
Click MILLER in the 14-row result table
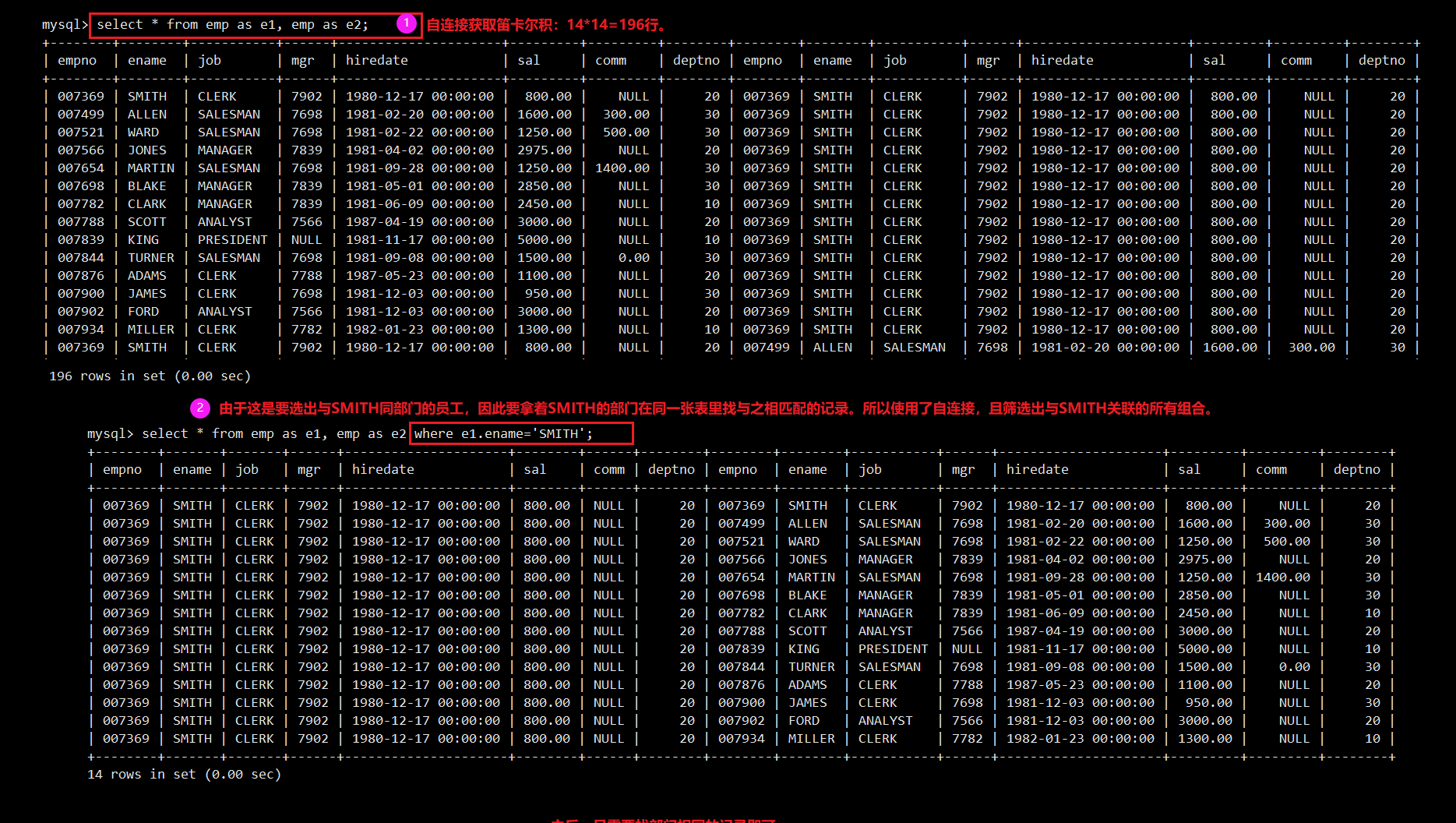pyautogui.click(x=812, y=738)
